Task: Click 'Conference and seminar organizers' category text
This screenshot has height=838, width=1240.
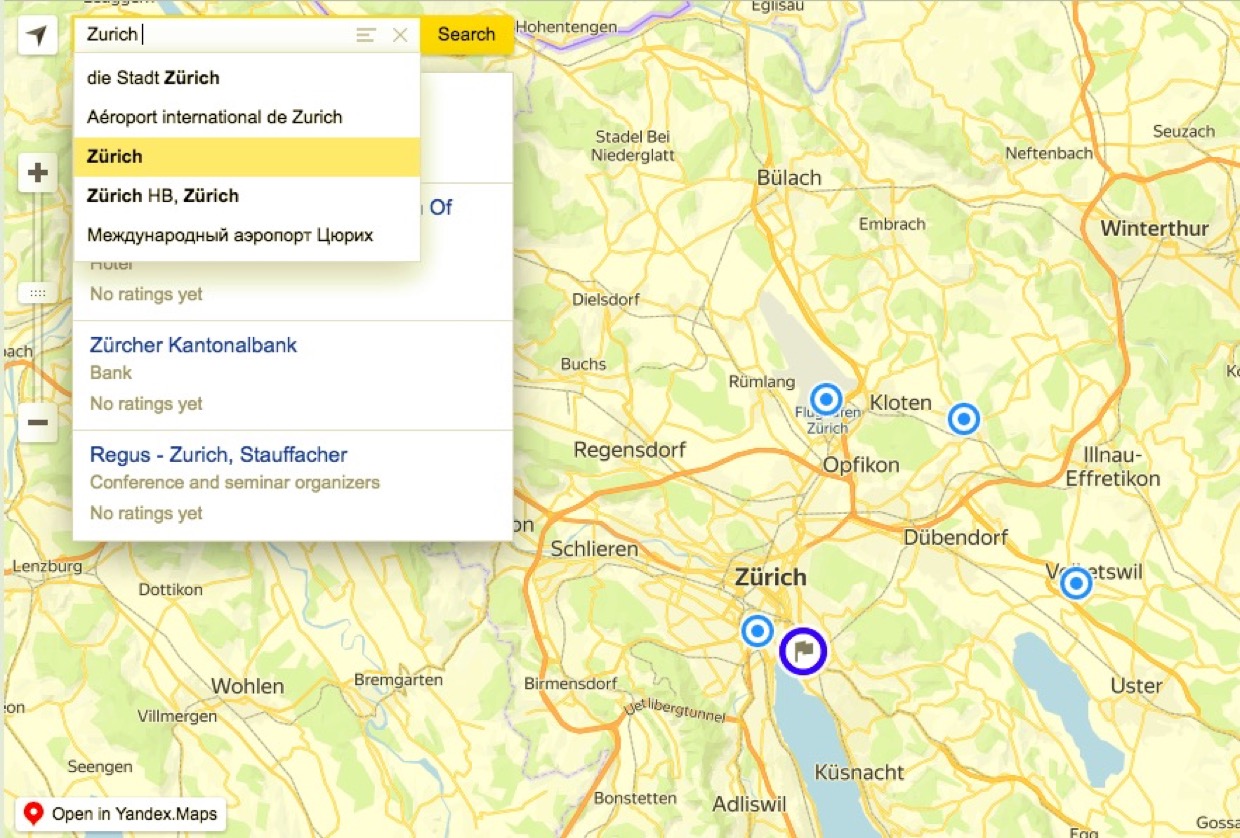Action: [235, 482]
